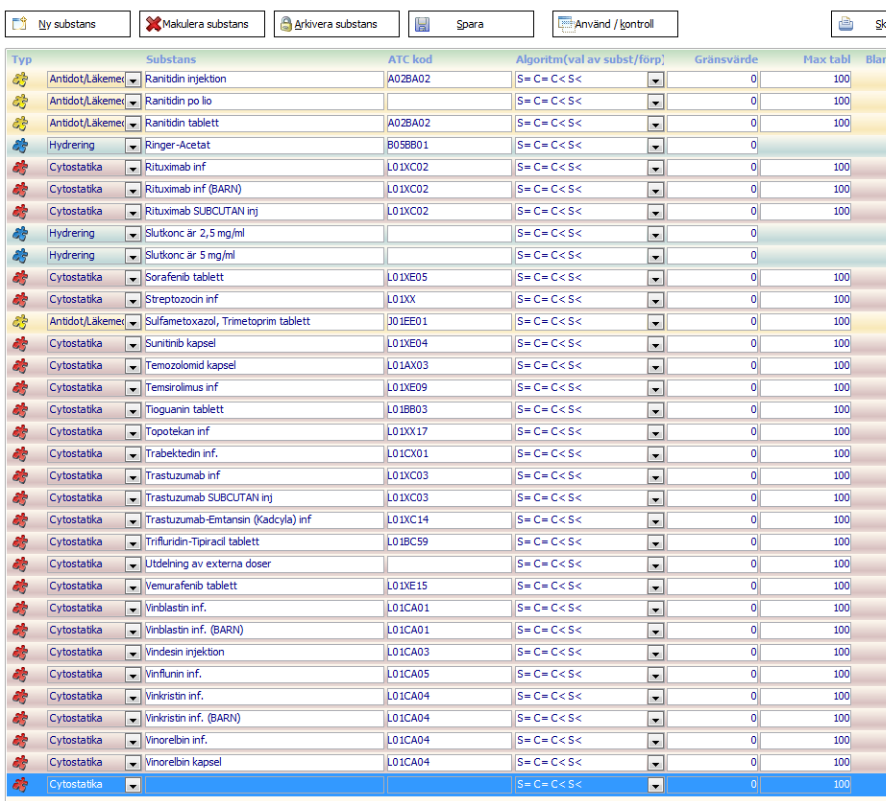The image size is (886, 802).
Task: Open the type dropdown for Ranitidin tablett
Action: [133, 124]
